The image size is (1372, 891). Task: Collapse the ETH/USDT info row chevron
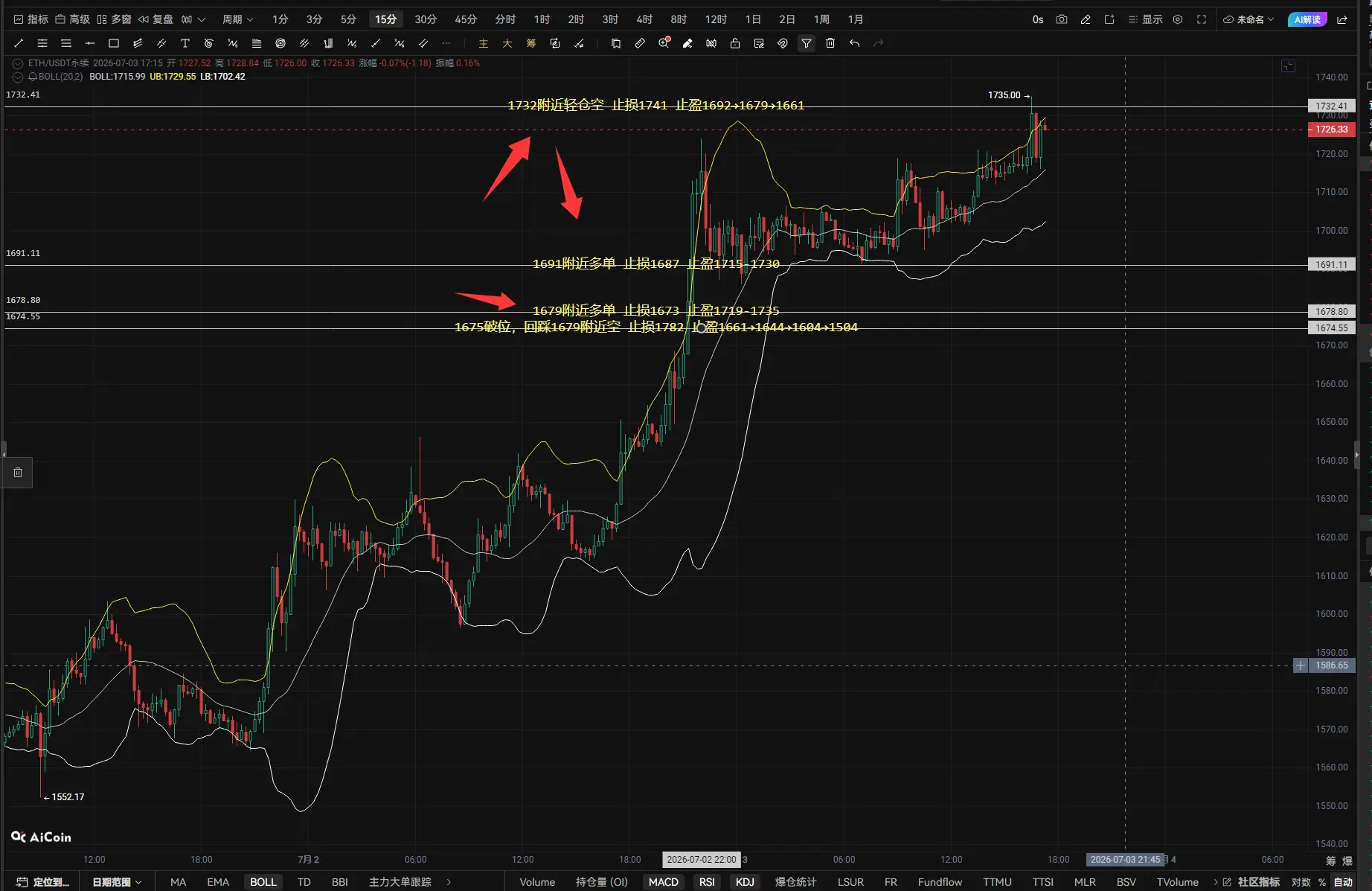(18, 63)
